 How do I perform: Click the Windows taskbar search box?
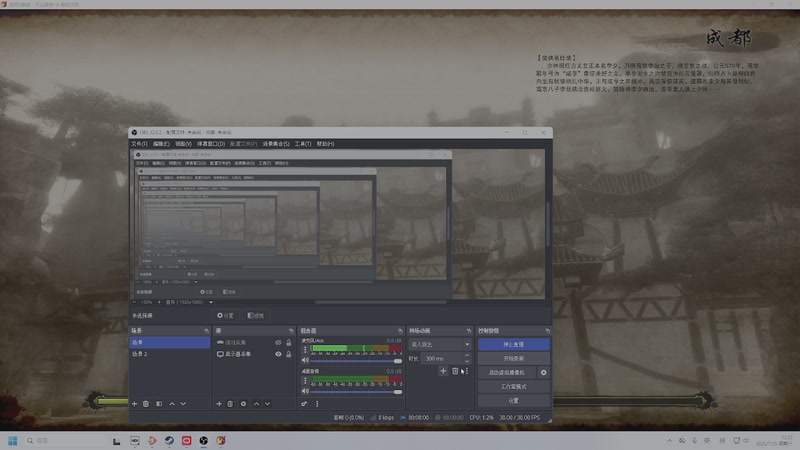(x=64, y=440)
